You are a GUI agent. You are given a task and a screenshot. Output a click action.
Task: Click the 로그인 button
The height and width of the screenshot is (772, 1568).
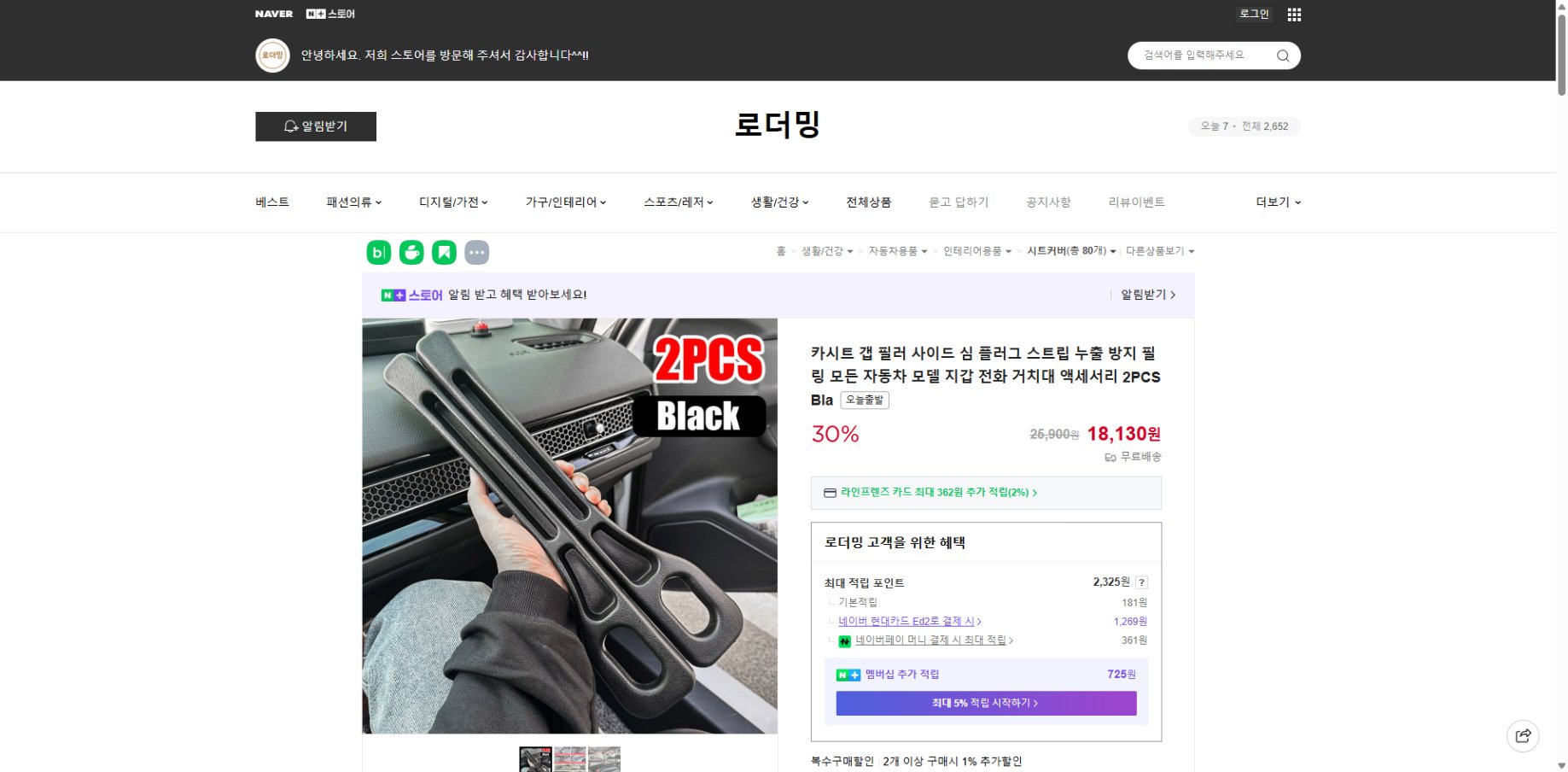pyautogui.click(x=1253, y=14)
